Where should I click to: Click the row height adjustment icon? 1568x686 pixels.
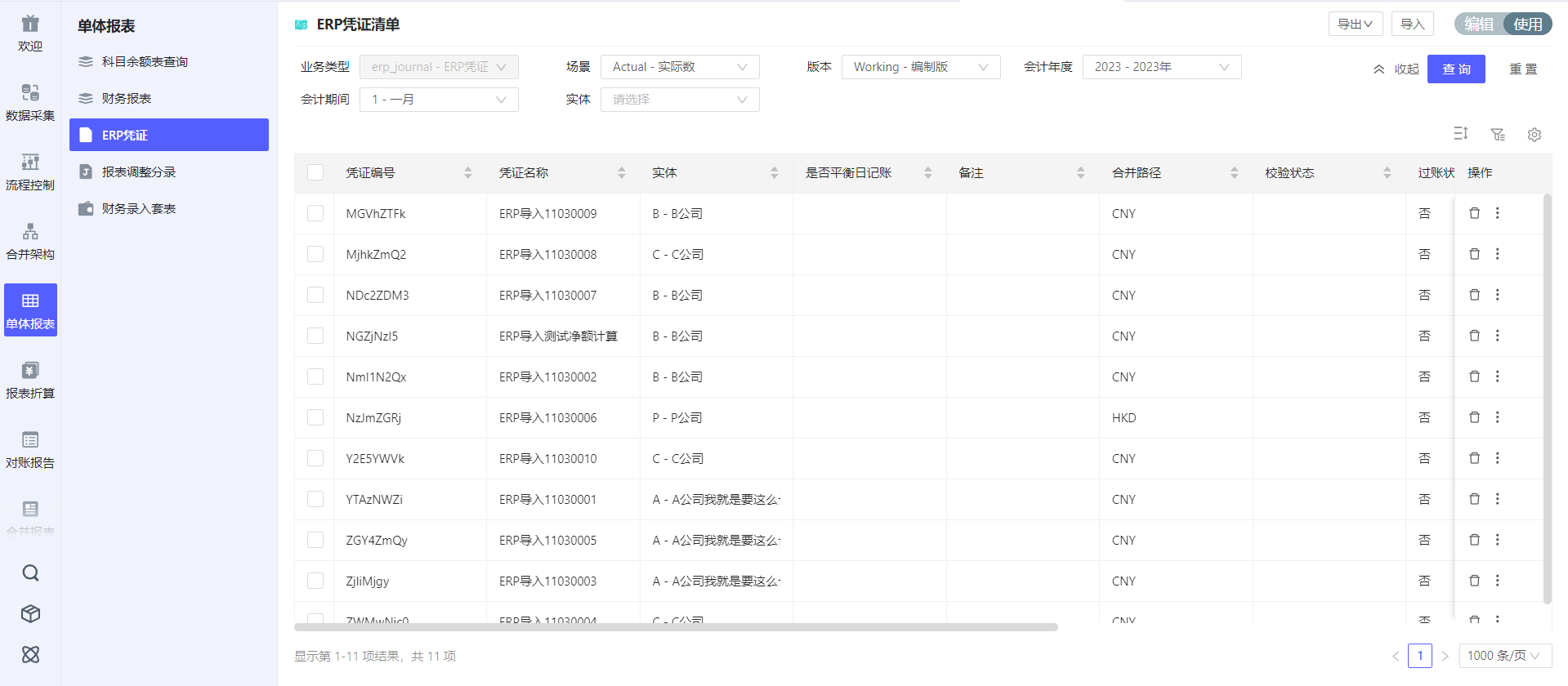1460,134
